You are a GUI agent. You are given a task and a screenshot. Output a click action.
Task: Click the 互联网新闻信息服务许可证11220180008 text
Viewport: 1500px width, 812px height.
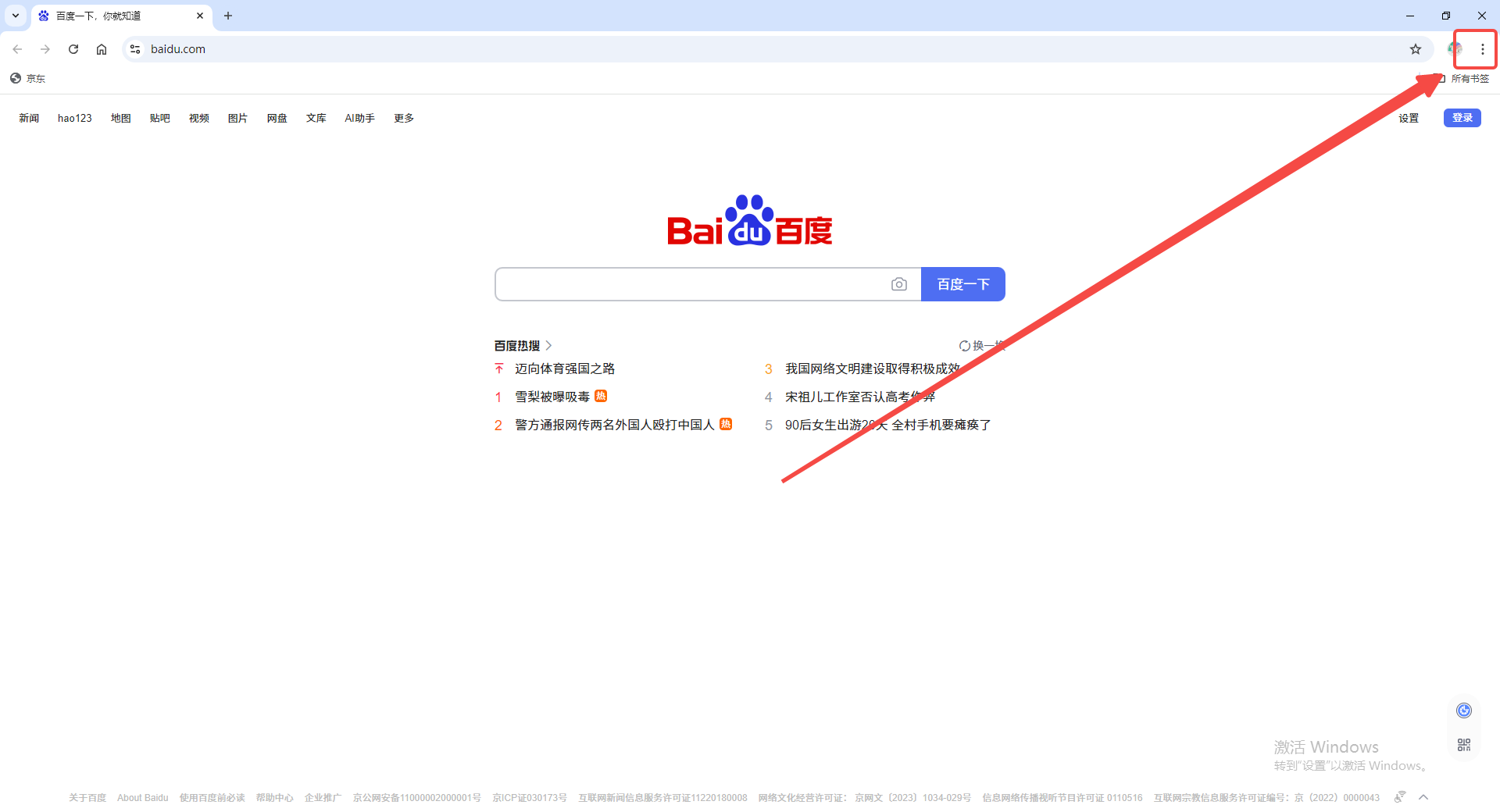pos(662,798)
